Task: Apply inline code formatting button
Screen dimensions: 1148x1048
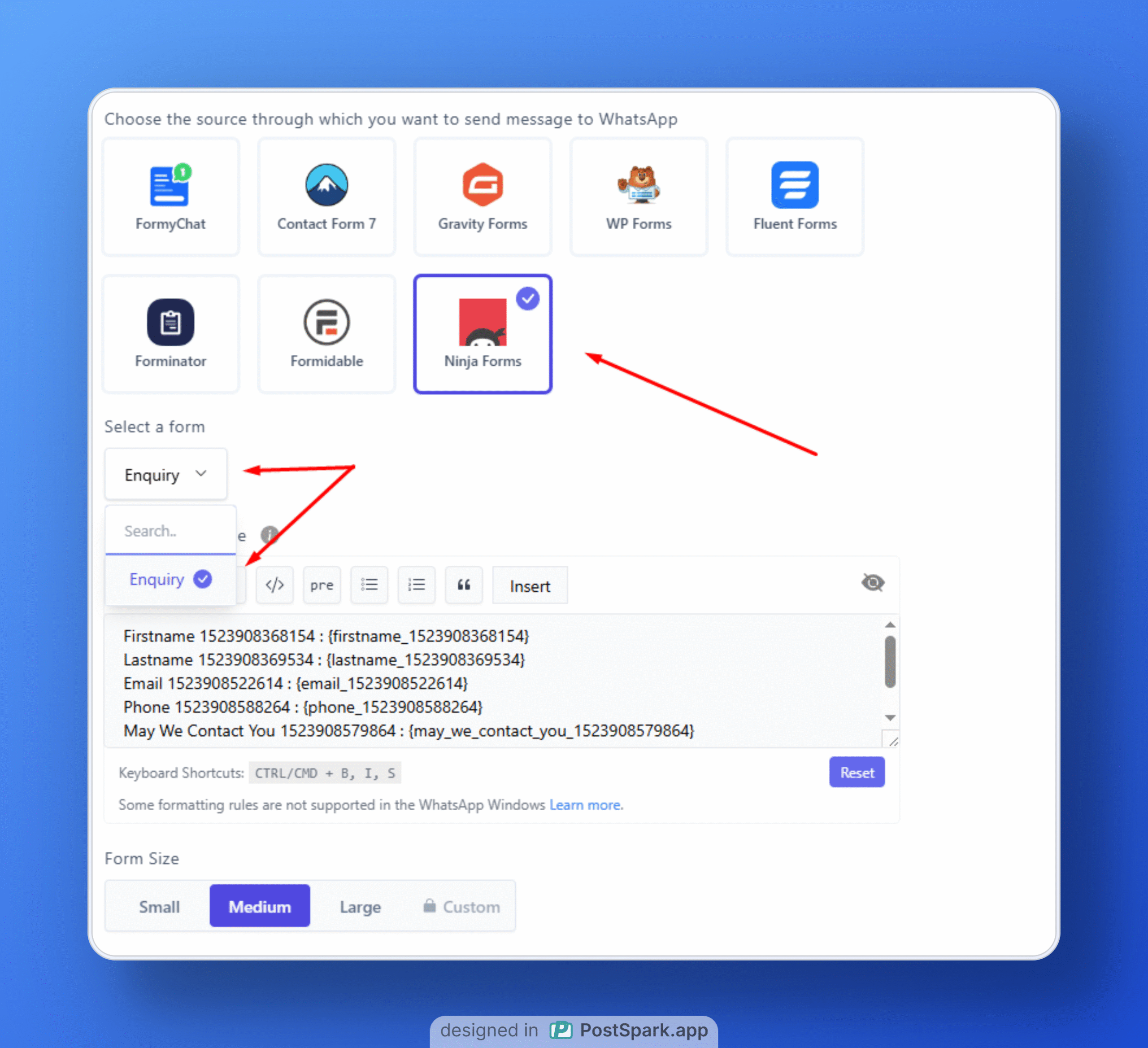Action: coord(274,585)
